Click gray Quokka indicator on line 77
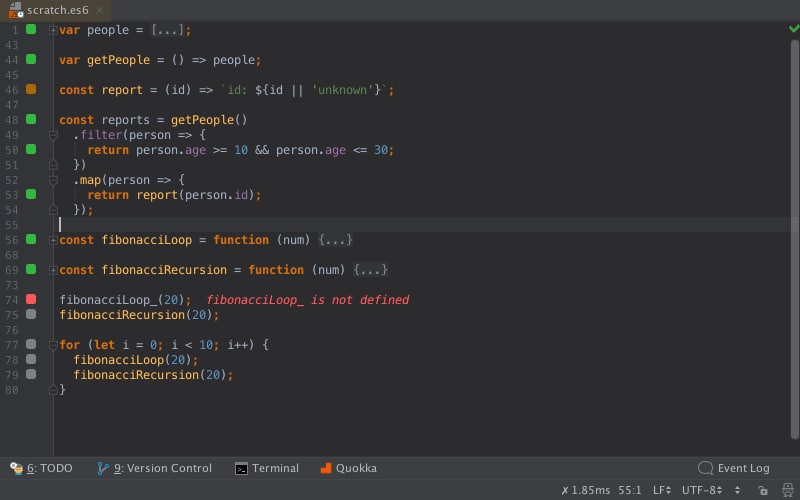 point(31,344)
